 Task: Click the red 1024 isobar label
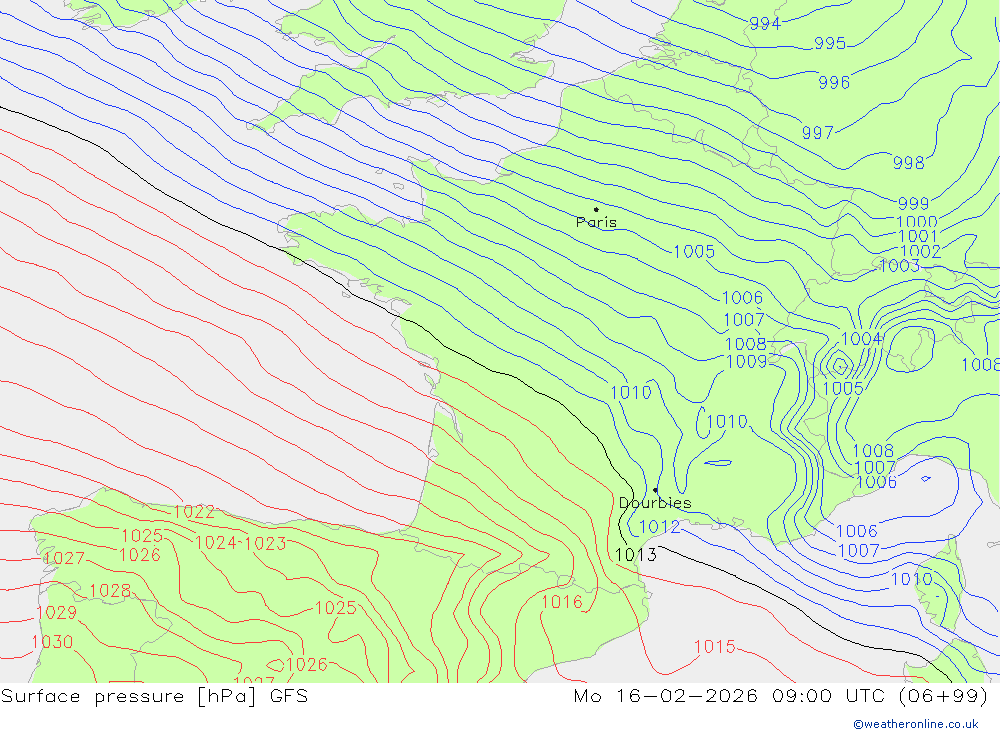coord(216,543)
